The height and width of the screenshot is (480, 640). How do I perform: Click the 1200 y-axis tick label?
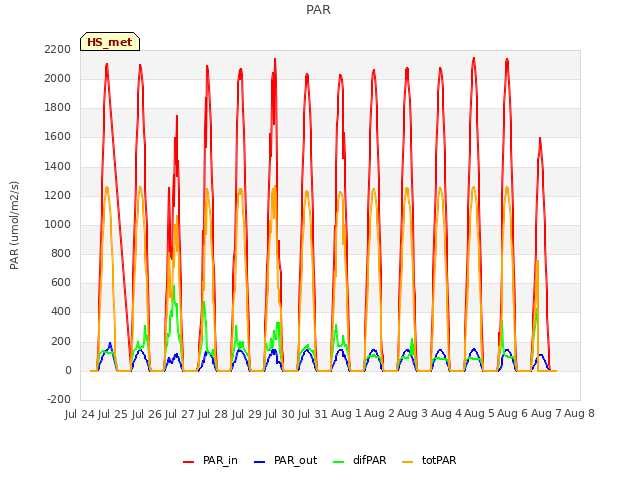point(58,195)
